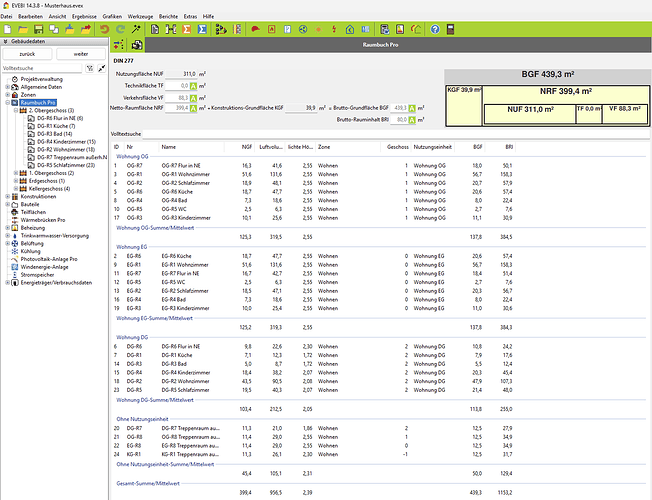Click the zurück button

27,54
